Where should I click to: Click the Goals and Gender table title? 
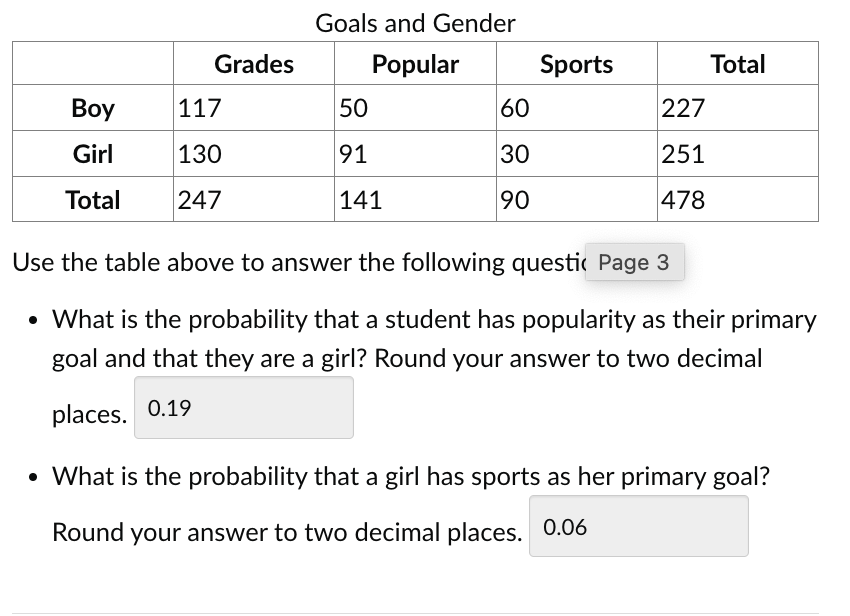pyautogui.click(x=416, y=23)
